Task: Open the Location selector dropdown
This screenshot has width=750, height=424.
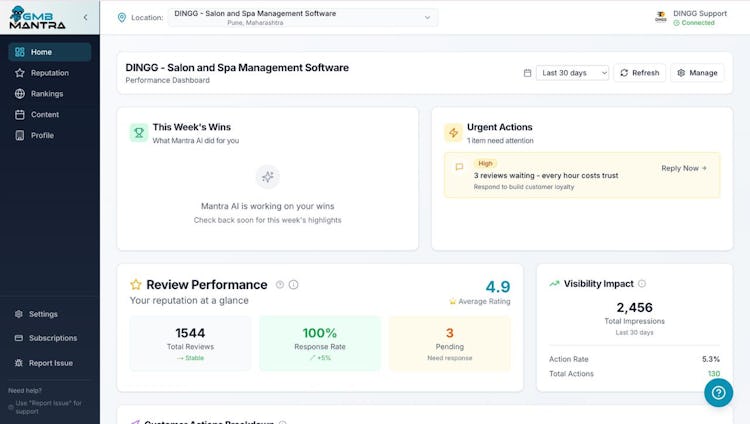Action: pos(302,18)
